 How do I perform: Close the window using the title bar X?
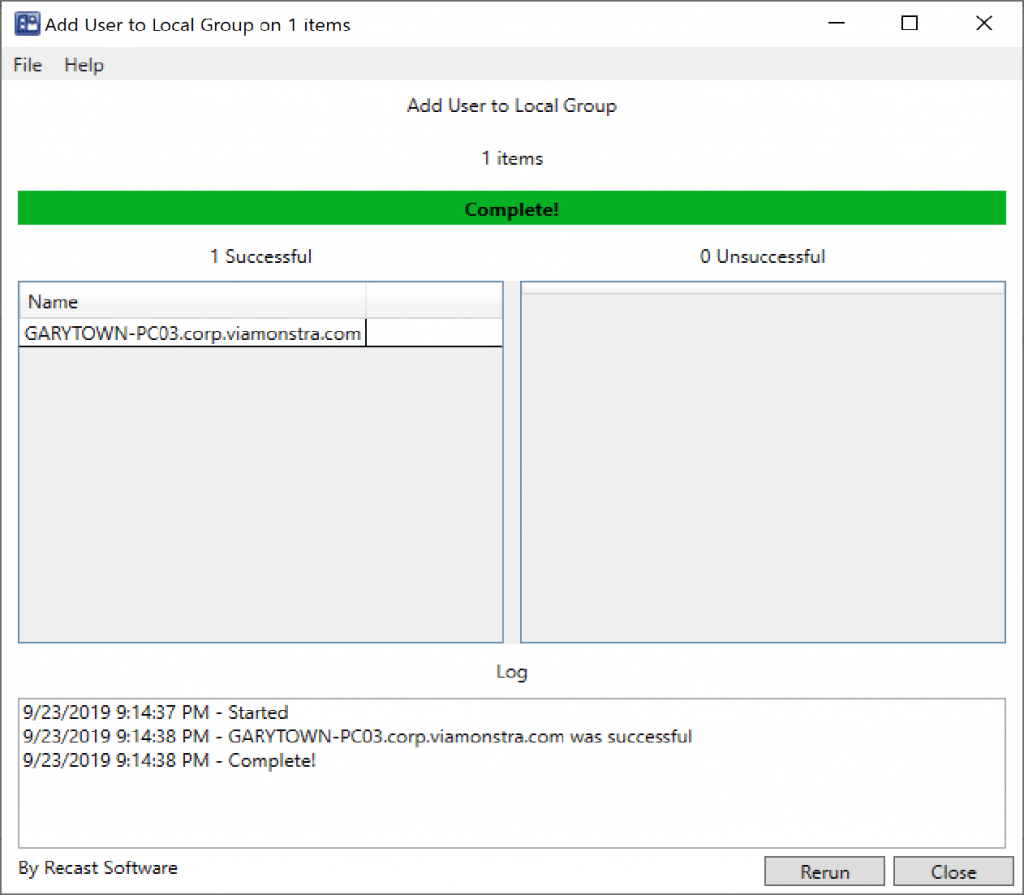[x=982, y=24]
